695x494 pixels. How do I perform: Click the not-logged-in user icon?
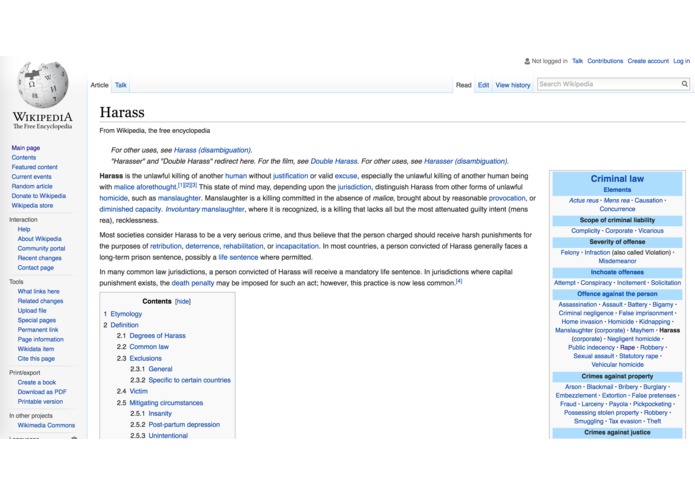(527, 61)
